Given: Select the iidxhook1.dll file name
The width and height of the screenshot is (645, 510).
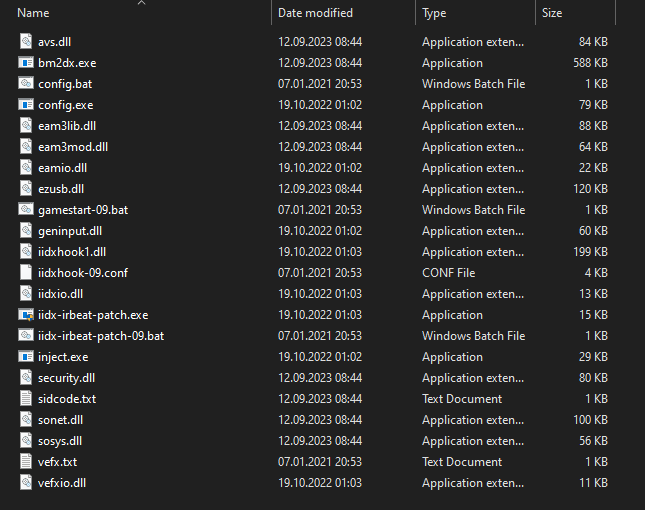Looking at the screenshot, I should 72,252.
